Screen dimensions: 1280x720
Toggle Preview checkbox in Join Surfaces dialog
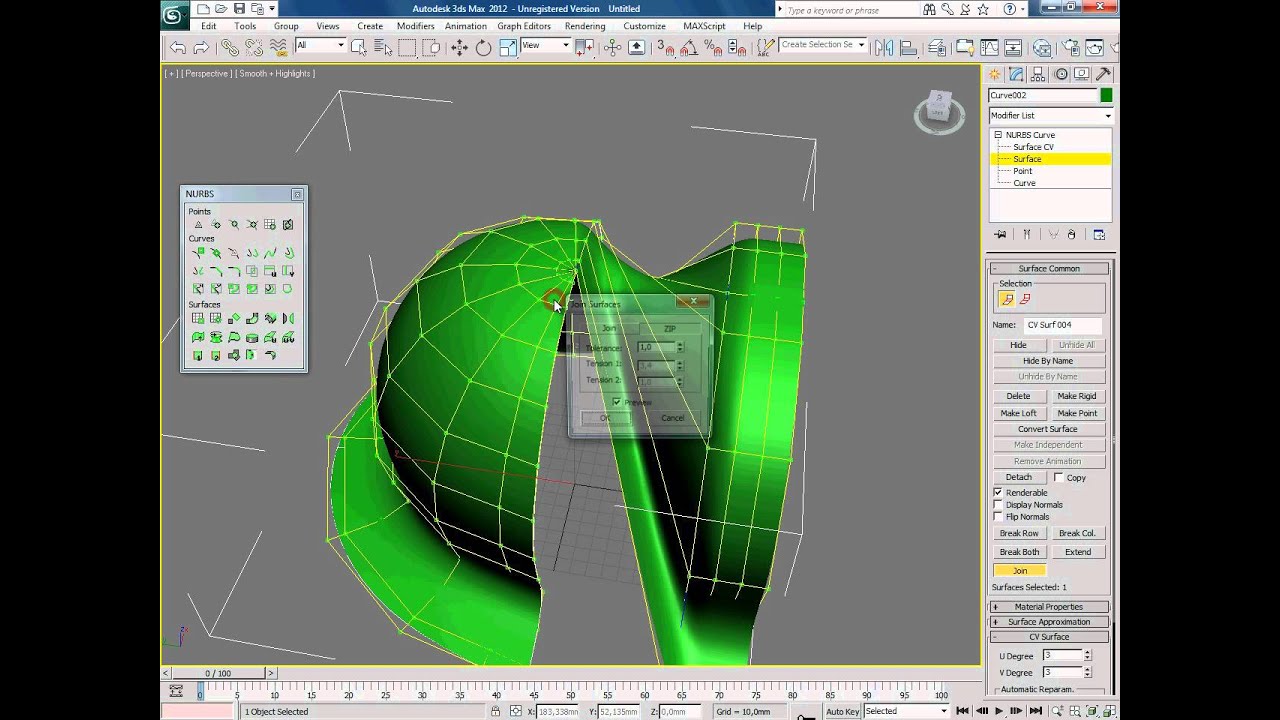616,402
